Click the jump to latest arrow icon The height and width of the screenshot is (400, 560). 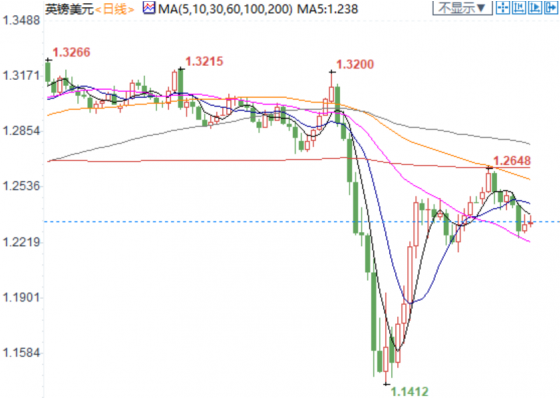pyautogui.click(x=551, y=8)
